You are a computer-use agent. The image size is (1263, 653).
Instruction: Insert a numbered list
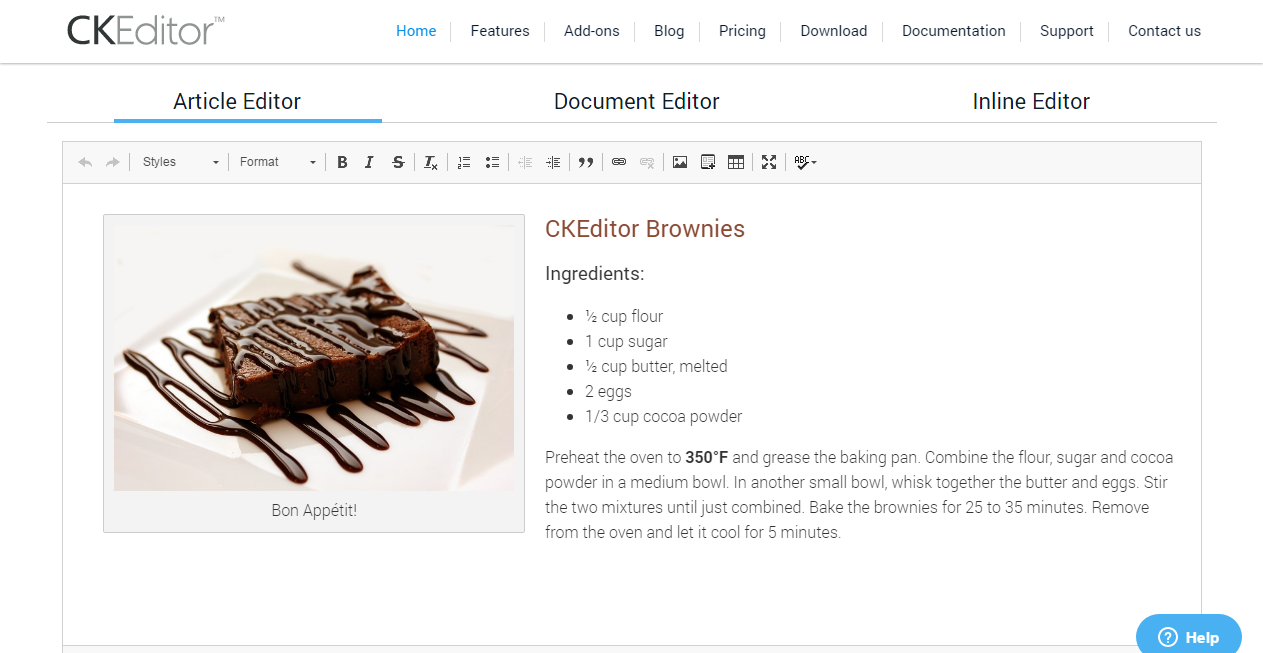point(464,162)
